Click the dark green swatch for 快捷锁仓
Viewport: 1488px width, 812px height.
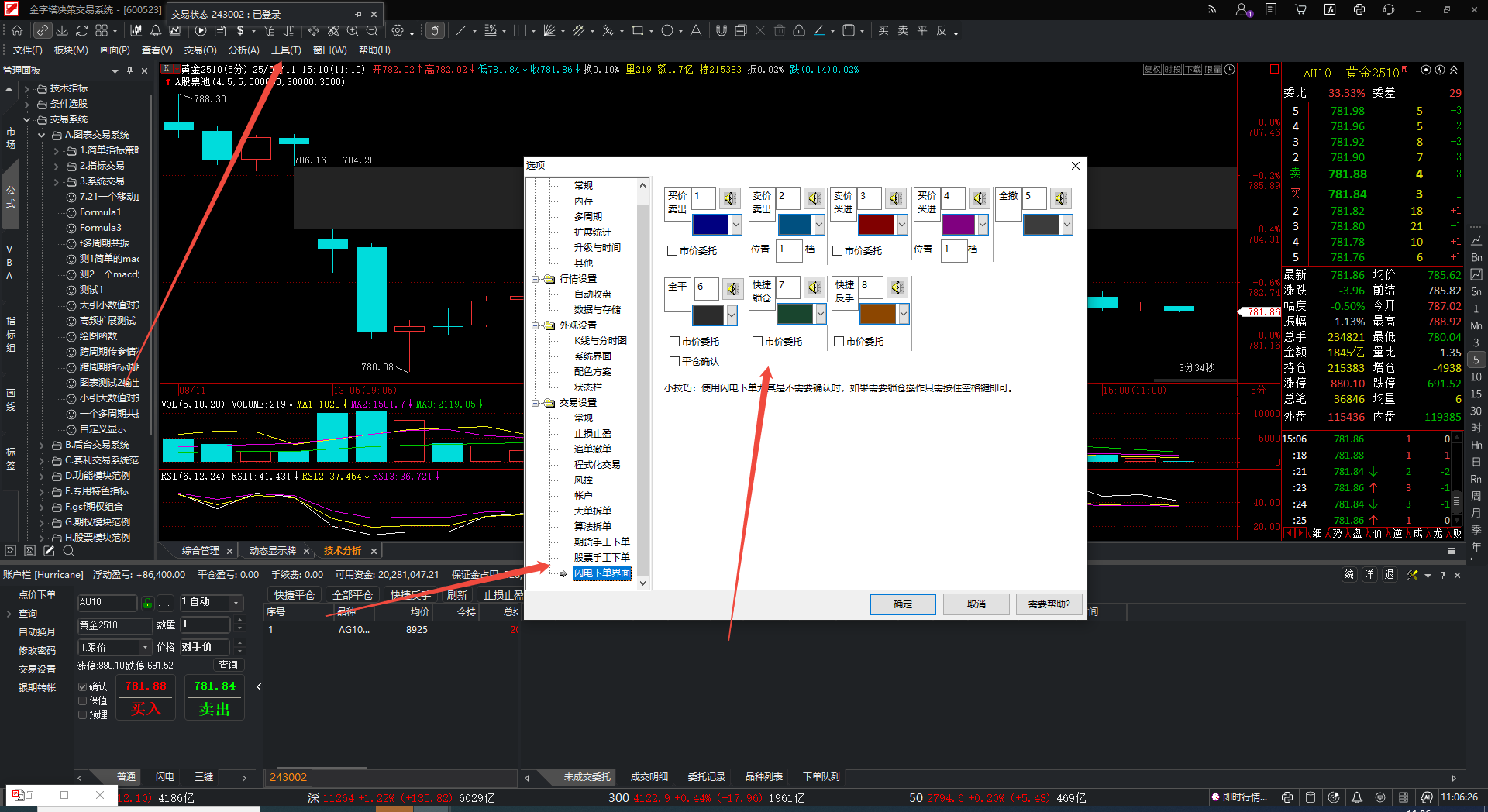tap(794, 314)
